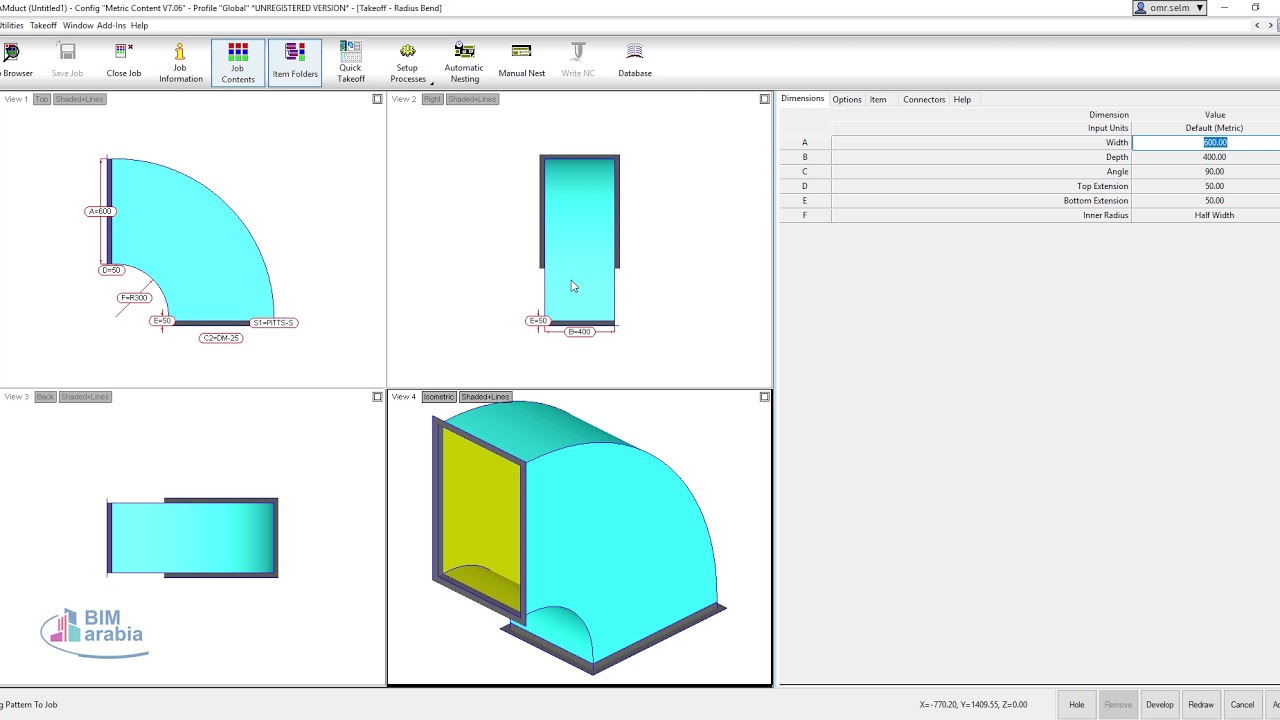
Task: Click the Write NC icon
Action: point(577,60)
